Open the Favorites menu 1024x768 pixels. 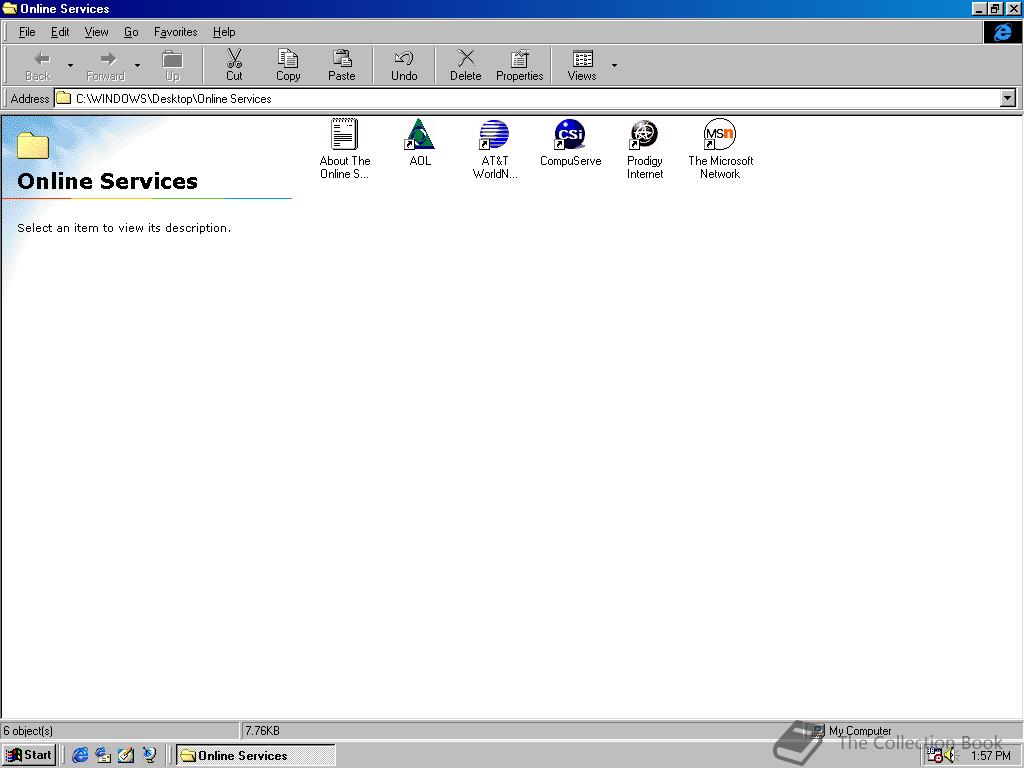tap(176, 32)
